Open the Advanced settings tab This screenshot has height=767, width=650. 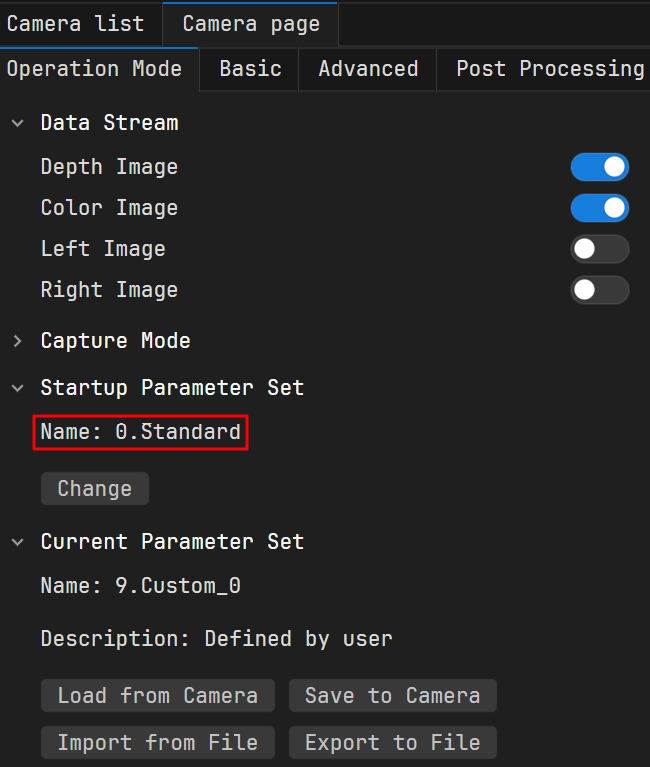pos(368,69)
